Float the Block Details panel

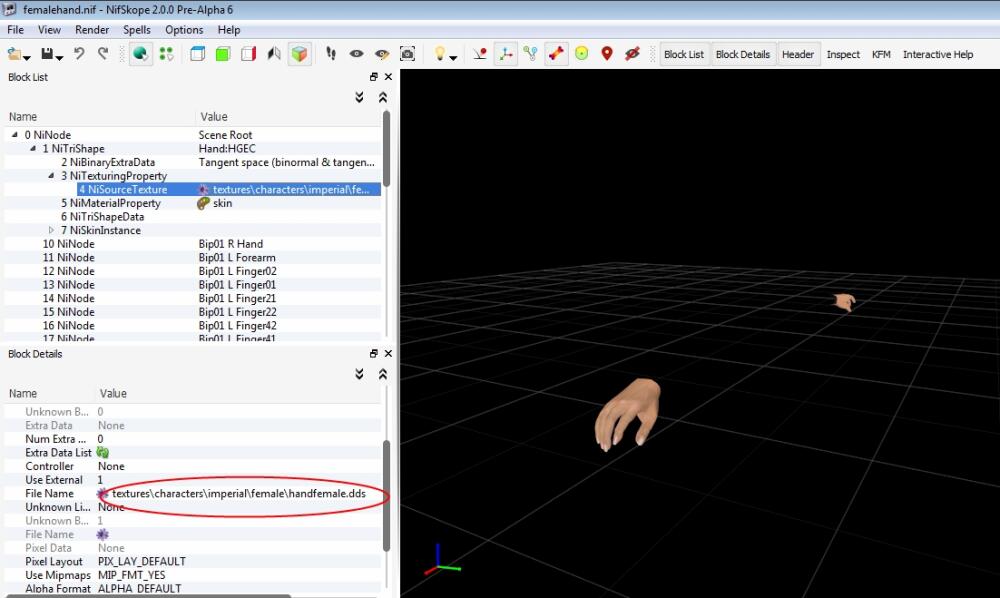click(374, 353)
